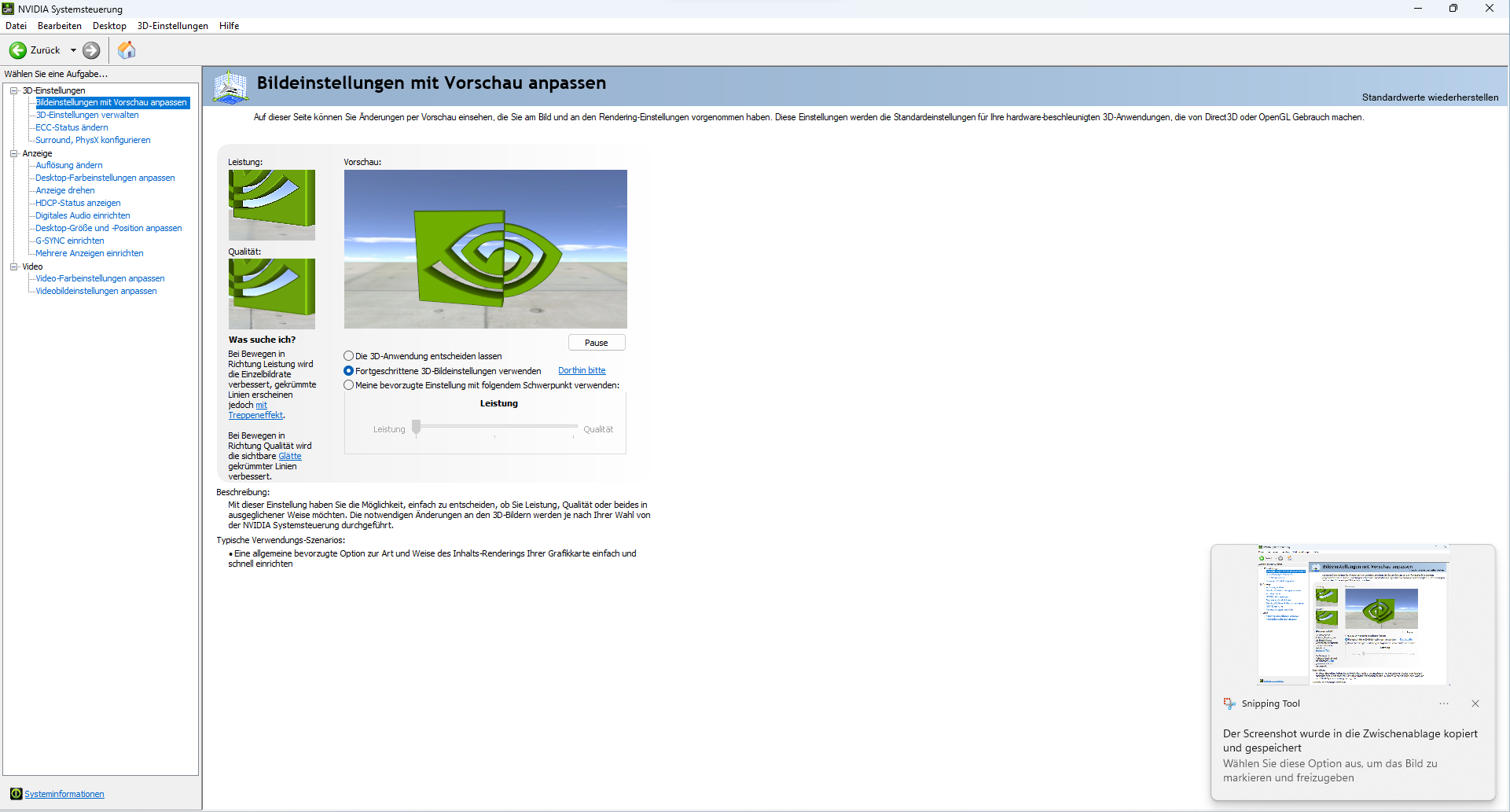Click the Qualität preview thumbnail

pyautogui.click(x=272, y=294)
